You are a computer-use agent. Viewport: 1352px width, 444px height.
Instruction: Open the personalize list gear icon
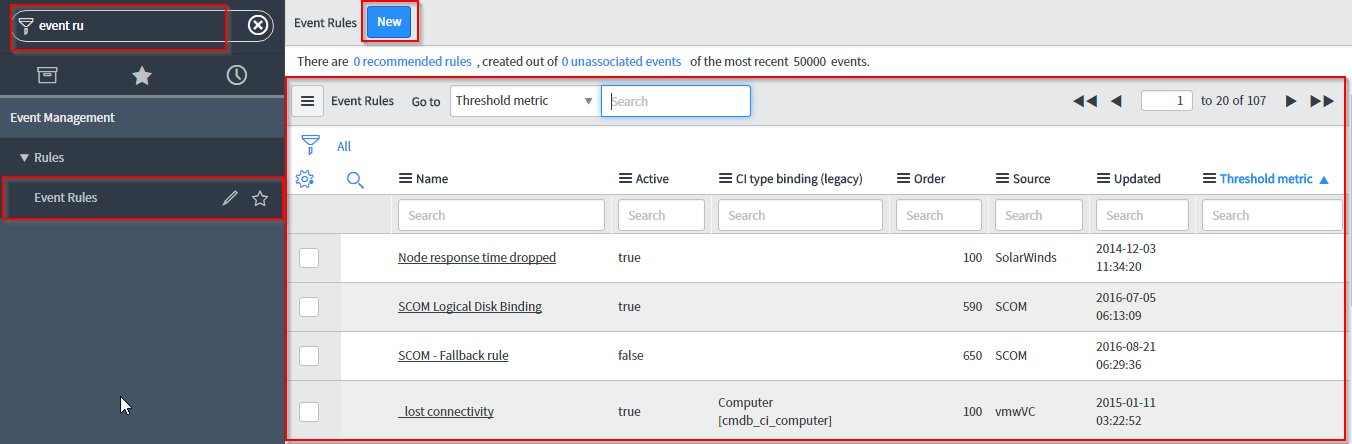[x=306, y=179]
